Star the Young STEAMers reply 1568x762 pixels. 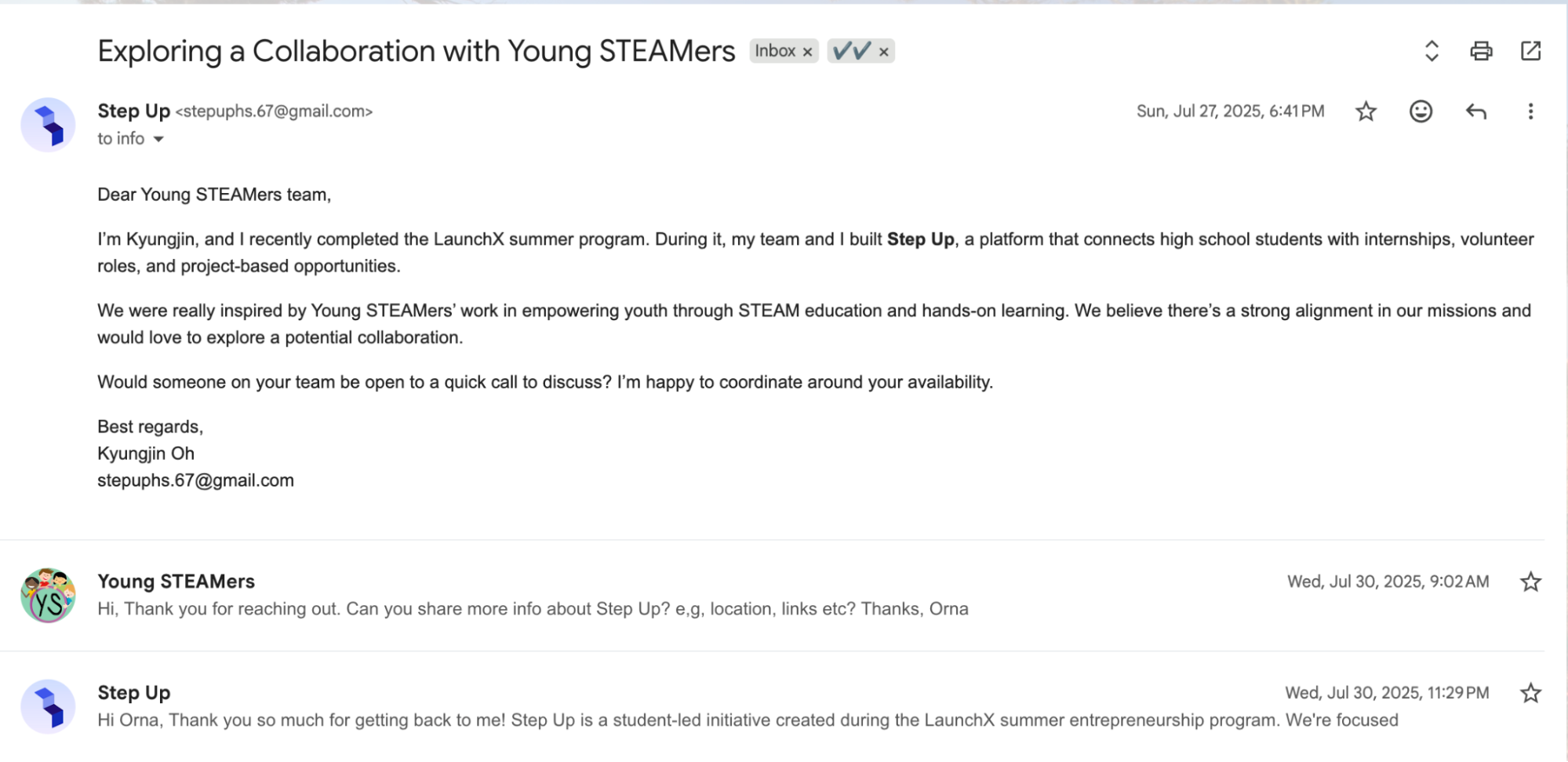(1530, 582)
